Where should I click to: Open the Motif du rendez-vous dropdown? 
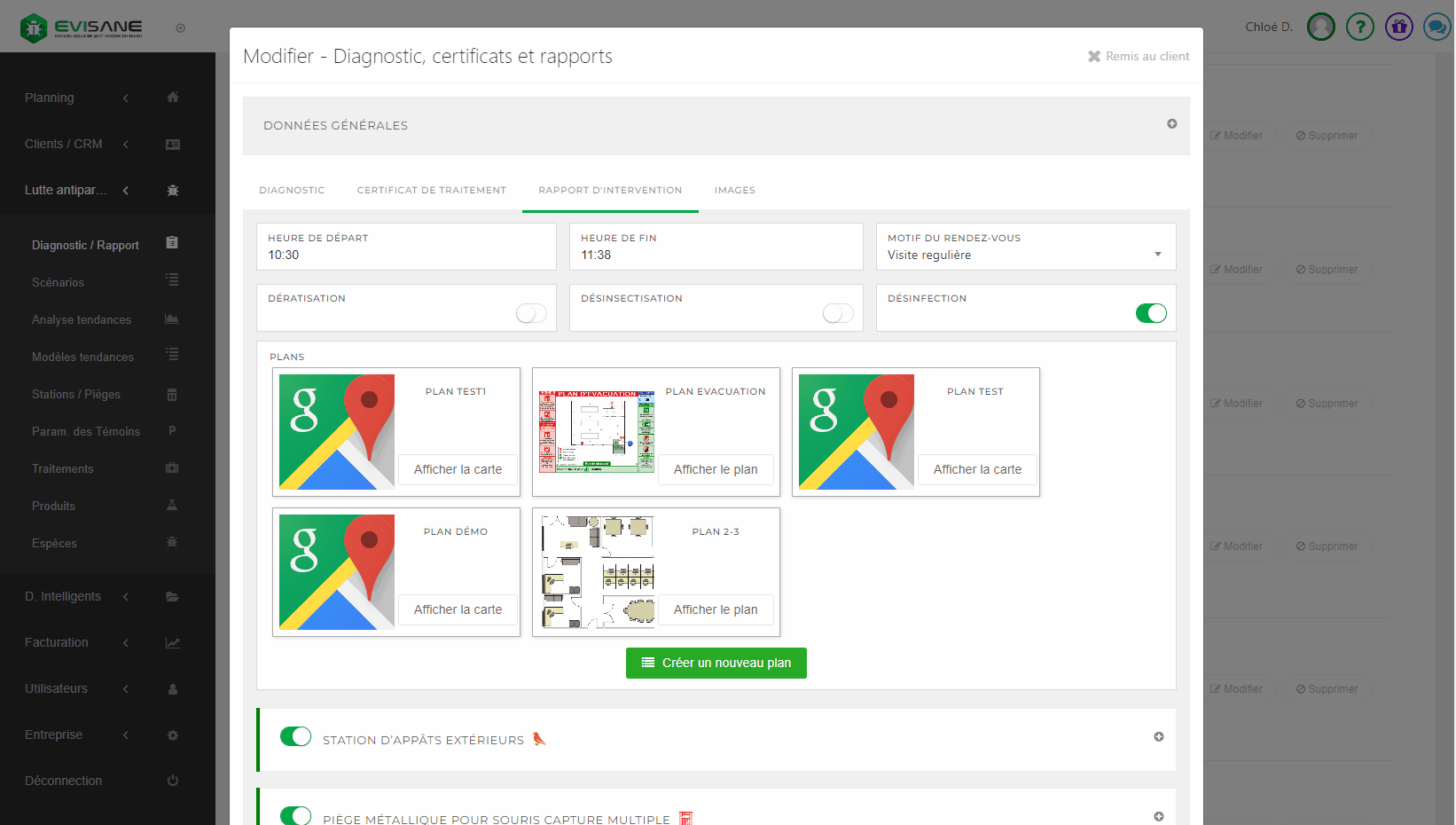tap(1025, 255)
